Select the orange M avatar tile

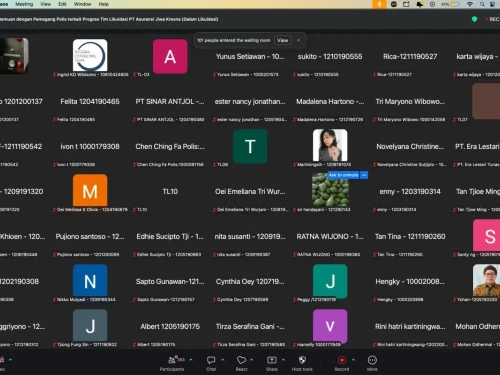[x=90, y=191]
